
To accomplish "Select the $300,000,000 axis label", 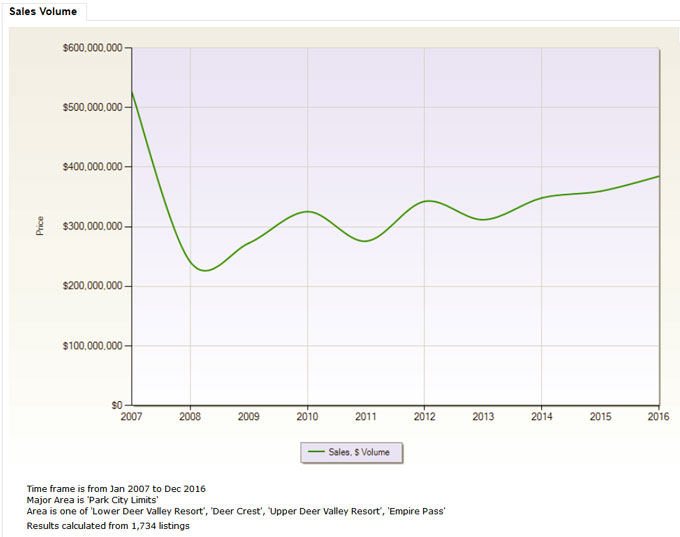I will (93, 226).
